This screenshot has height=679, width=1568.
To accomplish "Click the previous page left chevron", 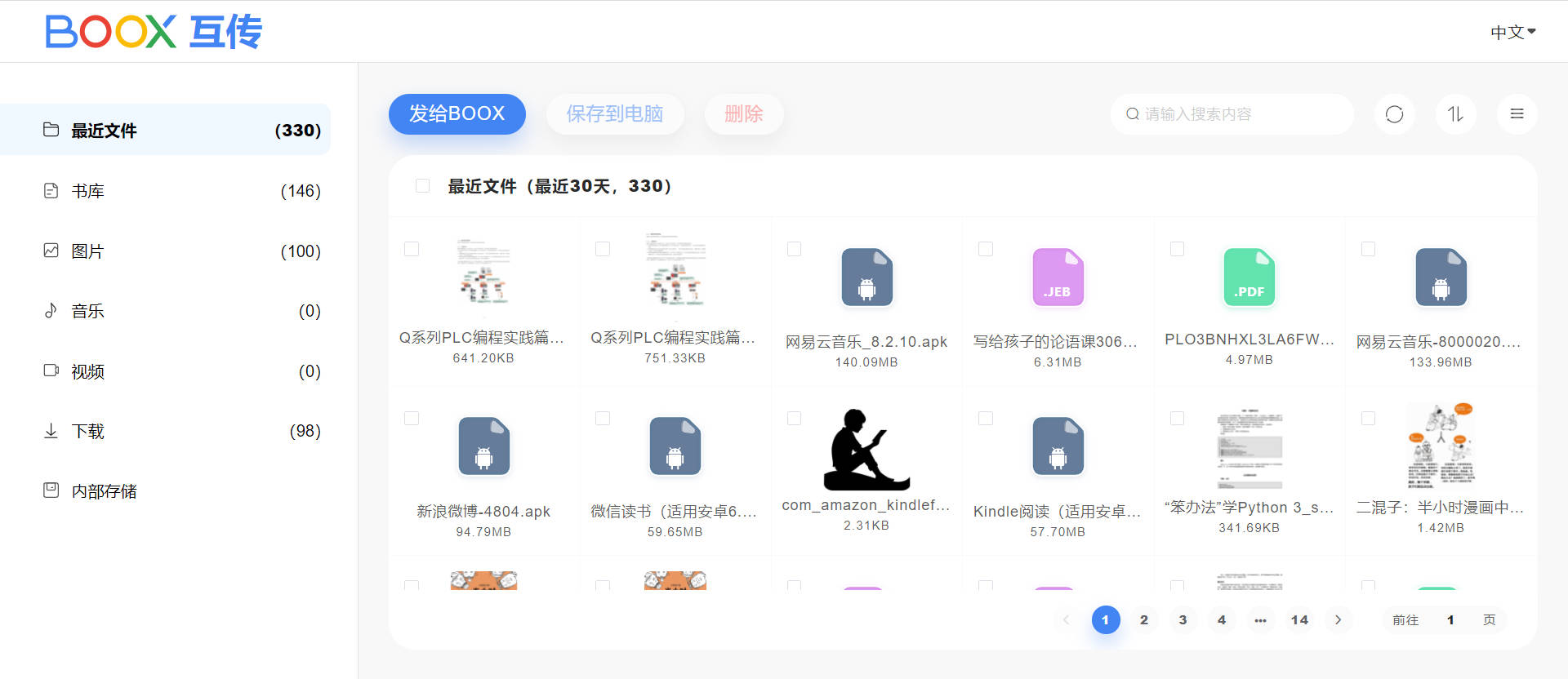I will point(1066,620).
